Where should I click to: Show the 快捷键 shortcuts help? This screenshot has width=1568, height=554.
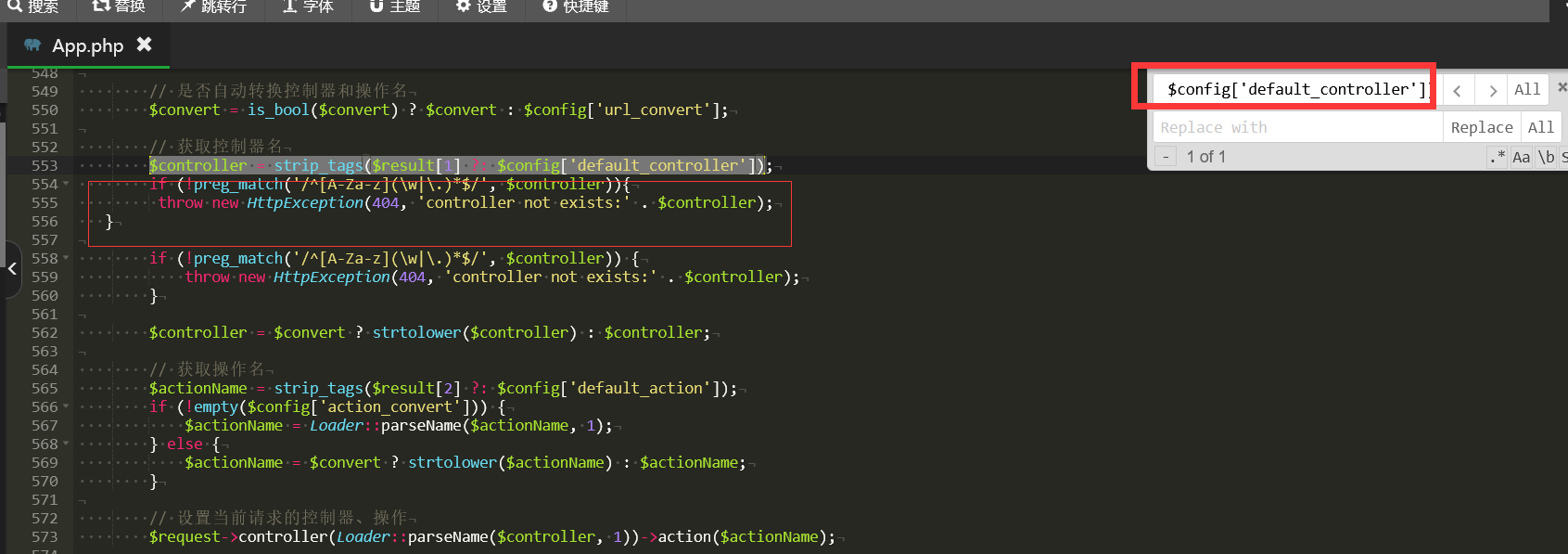576,7
